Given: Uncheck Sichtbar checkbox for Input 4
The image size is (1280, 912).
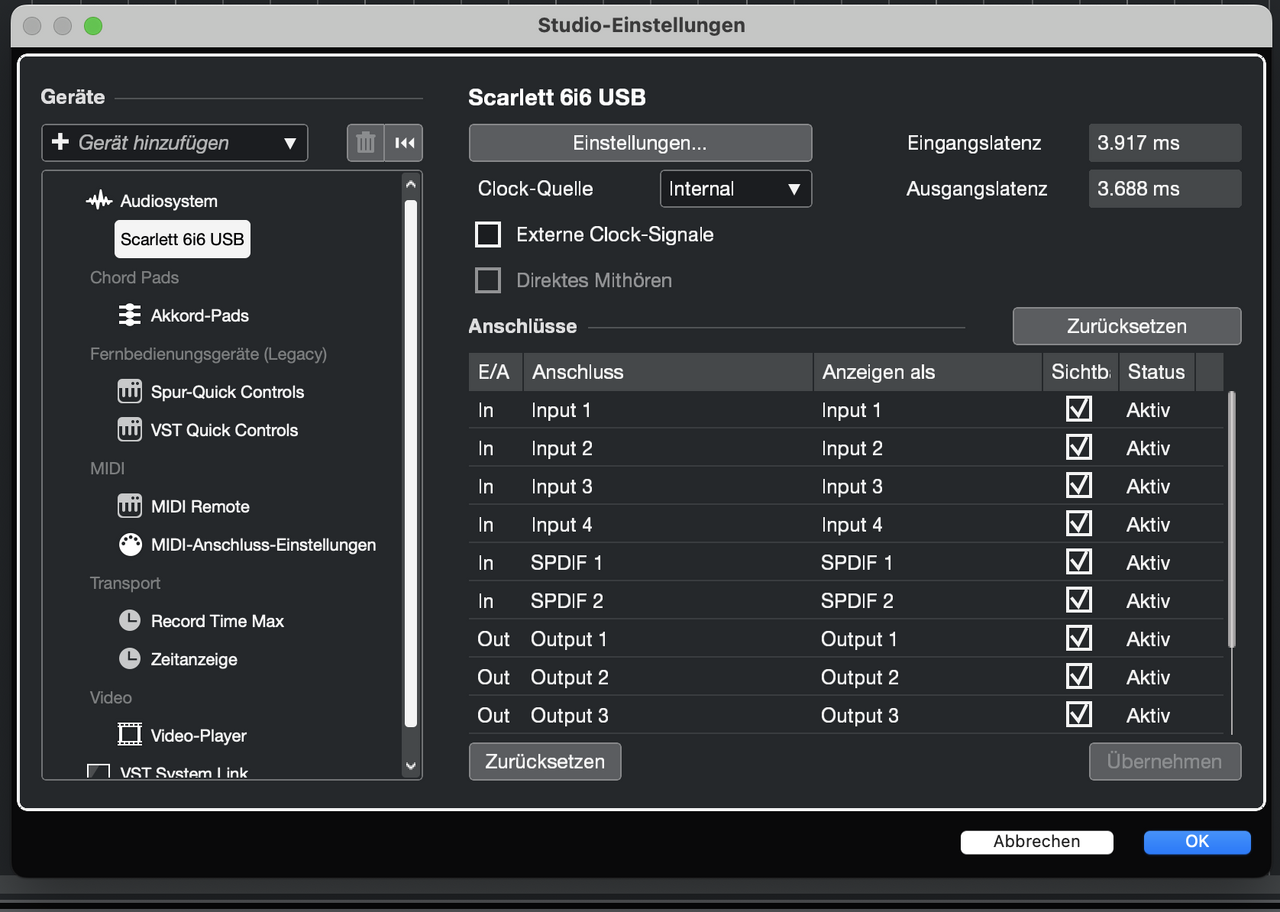Looking at the screenshot, I should 1079,523.
